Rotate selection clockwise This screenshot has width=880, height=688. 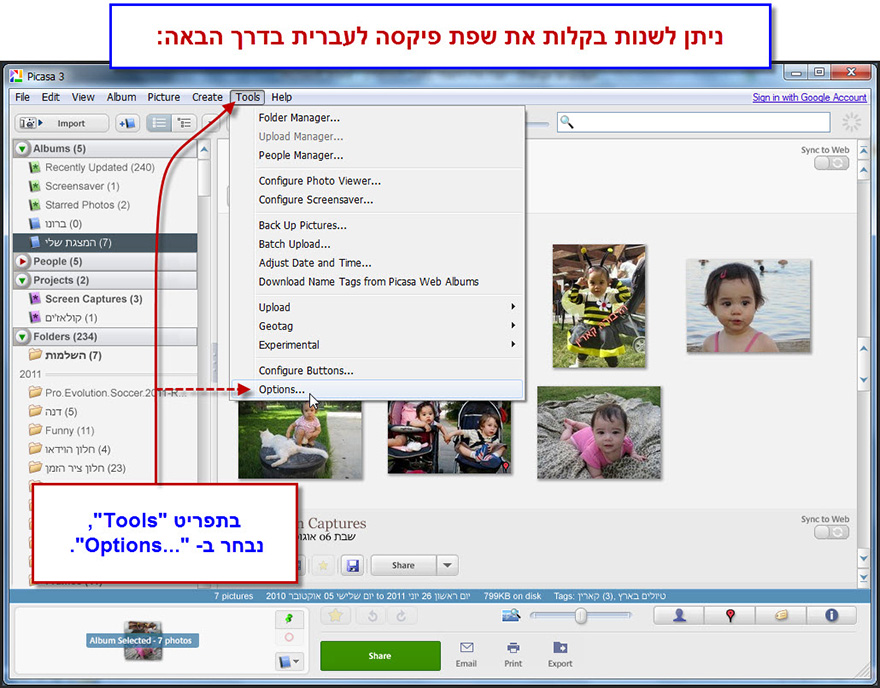click(x=401, y=616)
